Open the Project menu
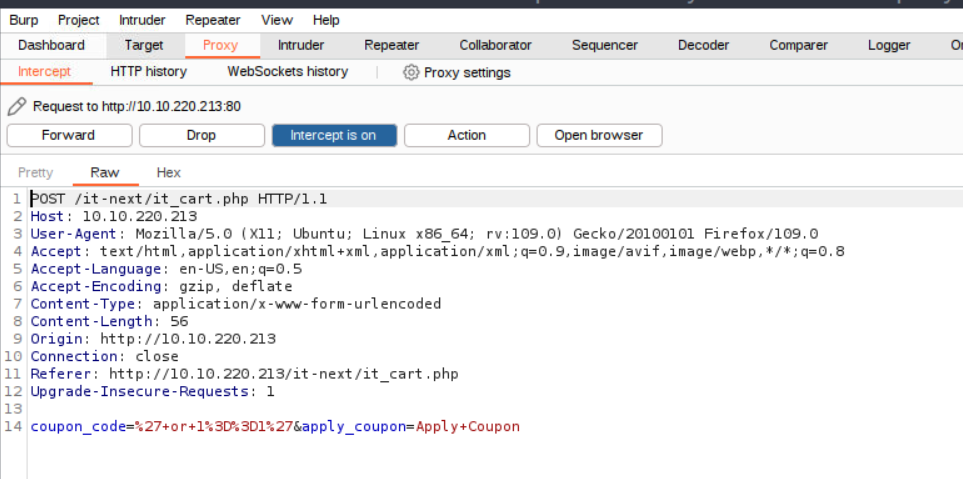963x479 pixels. (x=78, y=20)
